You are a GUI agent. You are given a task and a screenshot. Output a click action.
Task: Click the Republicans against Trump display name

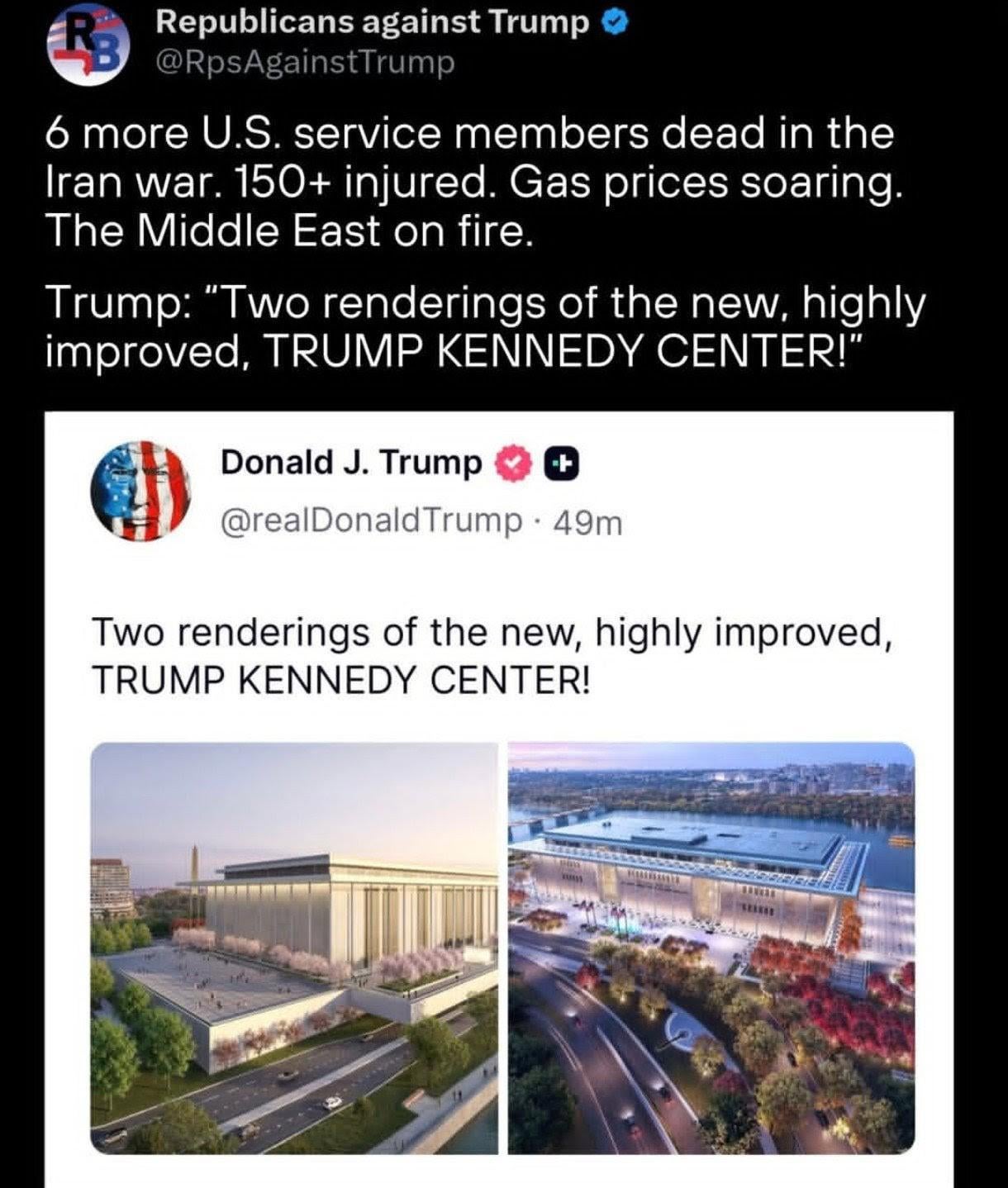coord(372,23)
